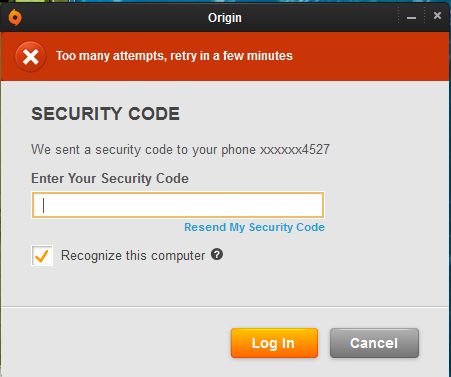The width and height of the screenshot is (451, 377).
Task: Uncheck the Recognize this computer checkbox
Action: click(42, 256)
